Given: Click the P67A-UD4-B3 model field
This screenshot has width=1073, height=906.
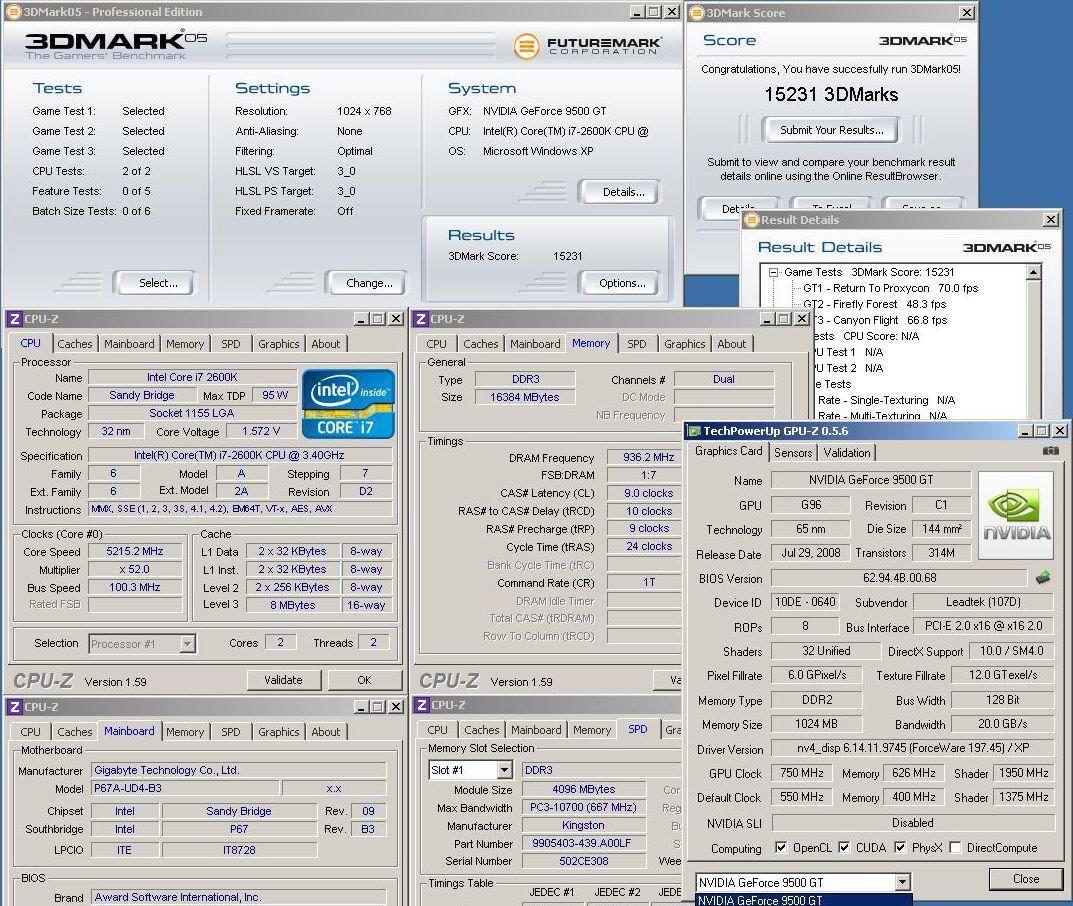Looking at the screenshot, I should click(x=185, y=788).
